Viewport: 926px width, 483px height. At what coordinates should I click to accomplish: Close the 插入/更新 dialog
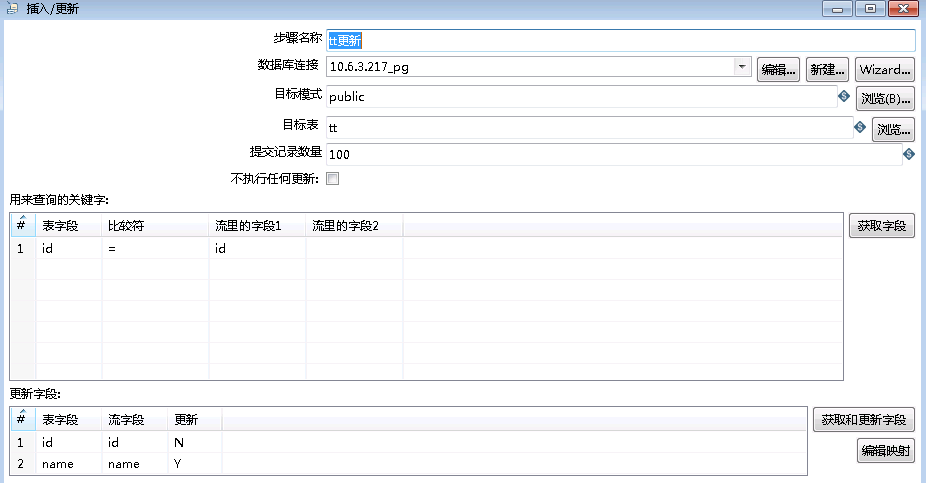pyautogui.click(x=903, y=8)
